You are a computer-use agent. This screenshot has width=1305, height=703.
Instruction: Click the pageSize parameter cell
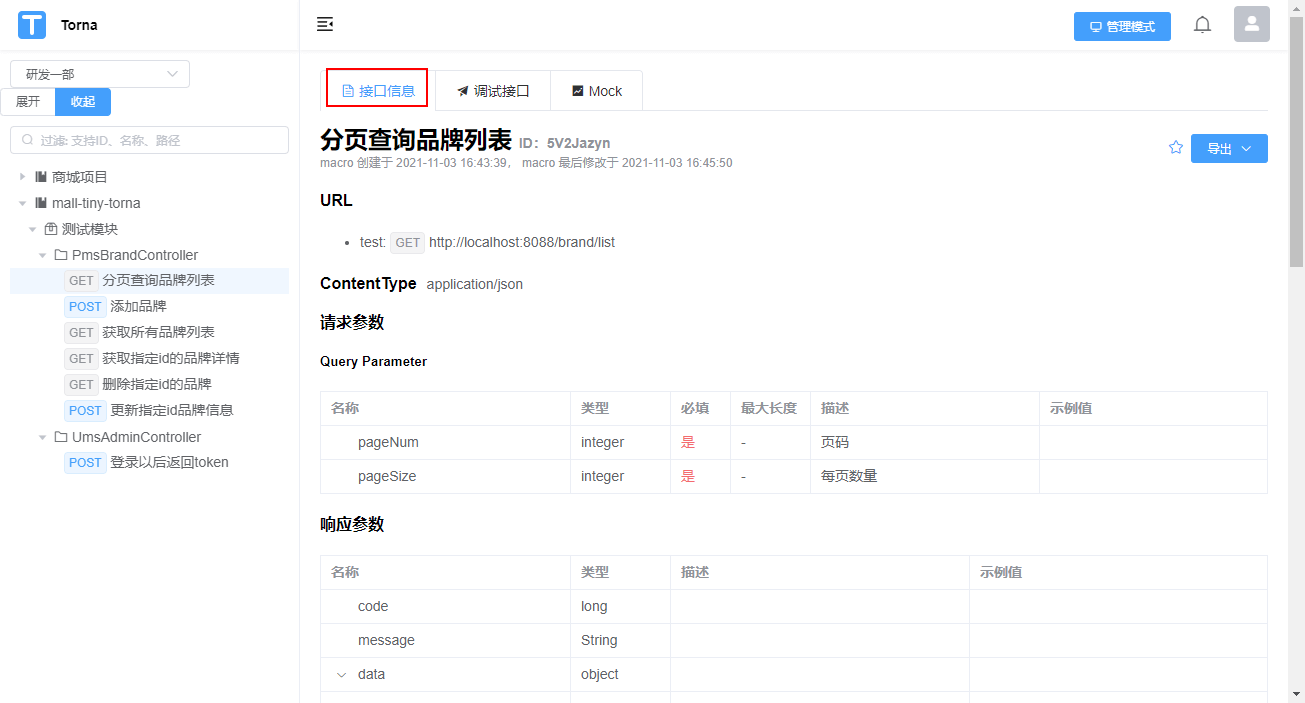[x=445, y=476]
